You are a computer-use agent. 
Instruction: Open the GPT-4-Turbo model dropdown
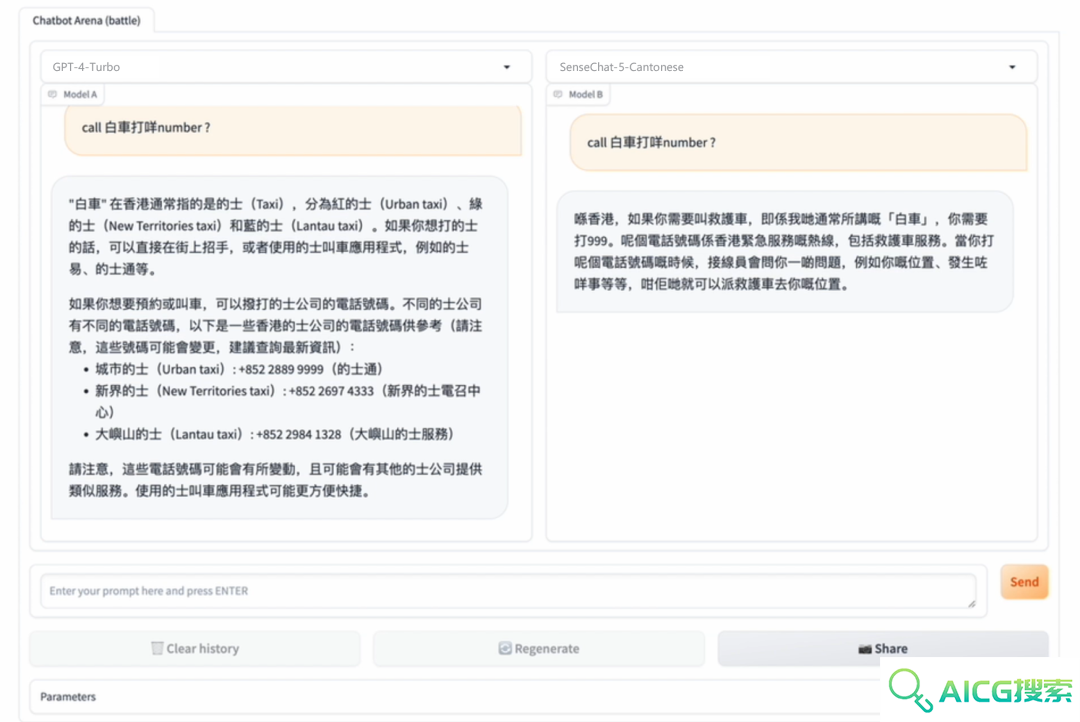[x=286, y=67]
